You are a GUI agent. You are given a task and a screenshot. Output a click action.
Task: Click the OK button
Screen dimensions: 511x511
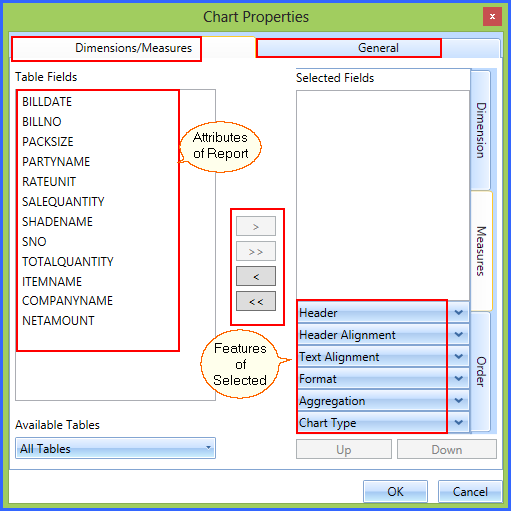coord(395,491)
